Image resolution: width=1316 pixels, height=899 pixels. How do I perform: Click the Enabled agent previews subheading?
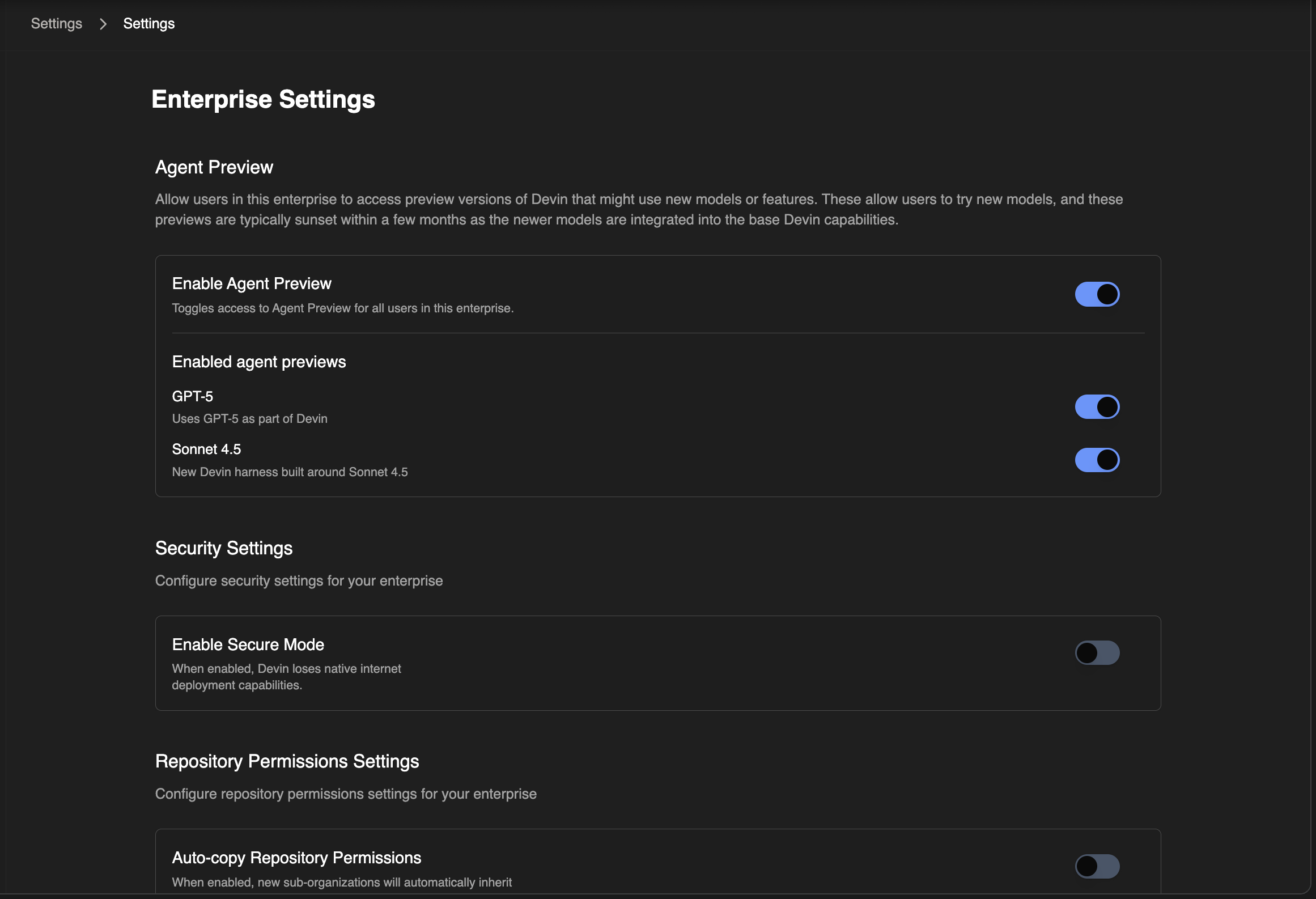[x=259, y=362]
